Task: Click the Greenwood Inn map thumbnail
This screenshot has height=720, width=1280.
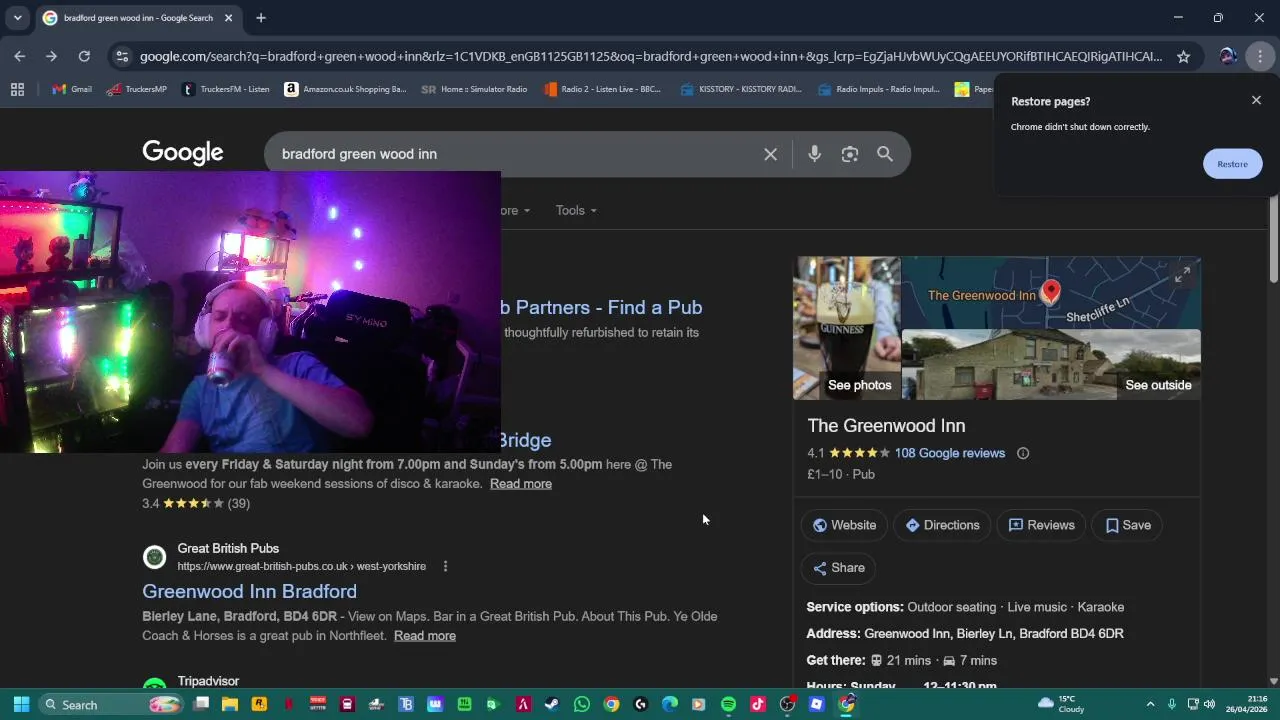Action: (1051, 292)
